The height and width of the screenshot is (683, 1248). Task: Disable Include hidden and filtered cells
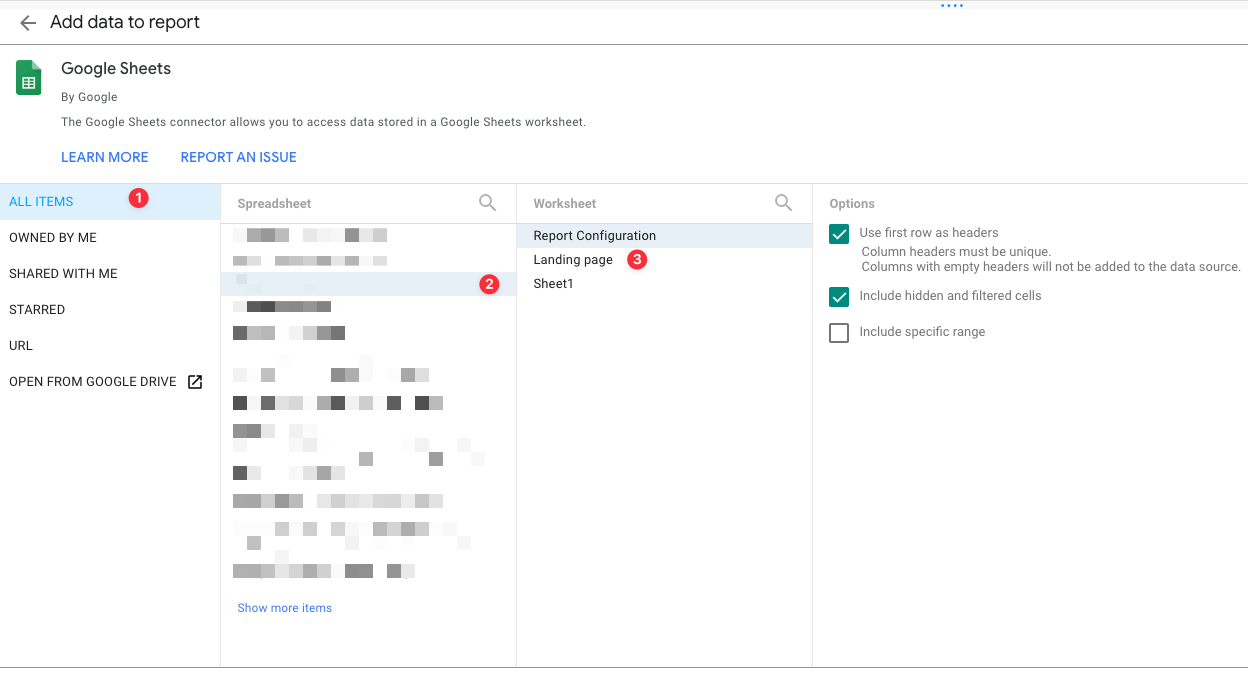(x=839, y=297)
